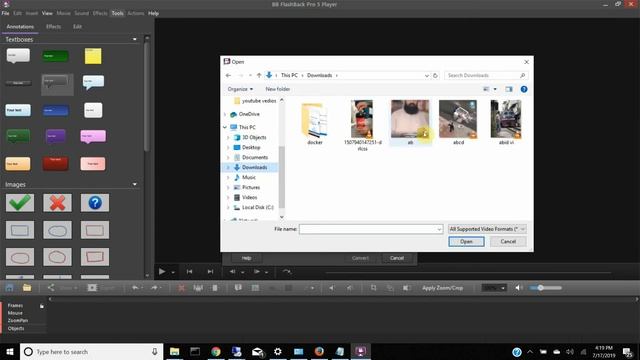Collapse the Textboxes section
This screenshot has width=640, height=360.
[135, 40]
